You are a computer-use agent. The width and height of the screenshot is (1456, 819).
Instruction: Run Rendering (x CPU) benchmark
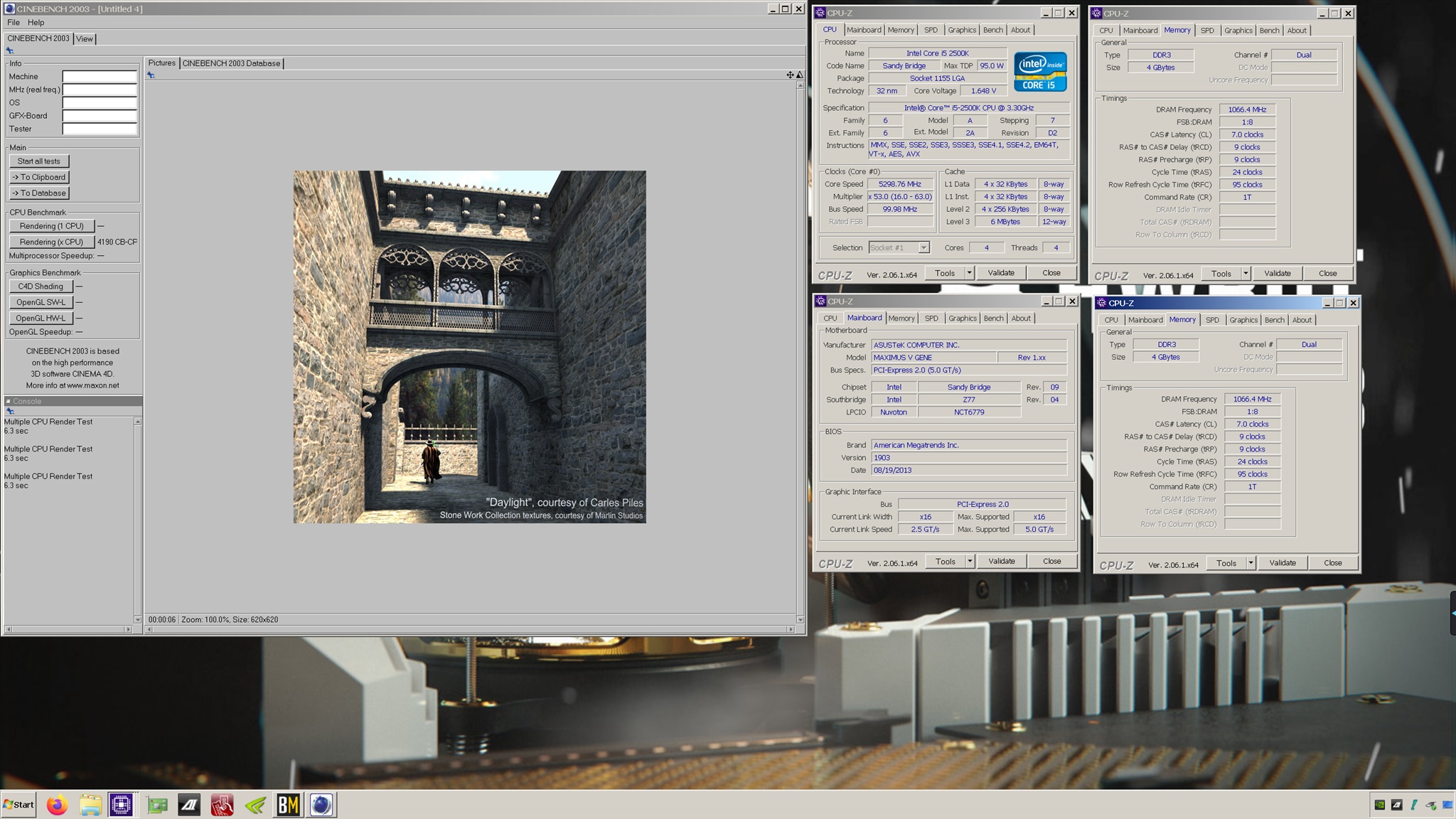[52, 242]
